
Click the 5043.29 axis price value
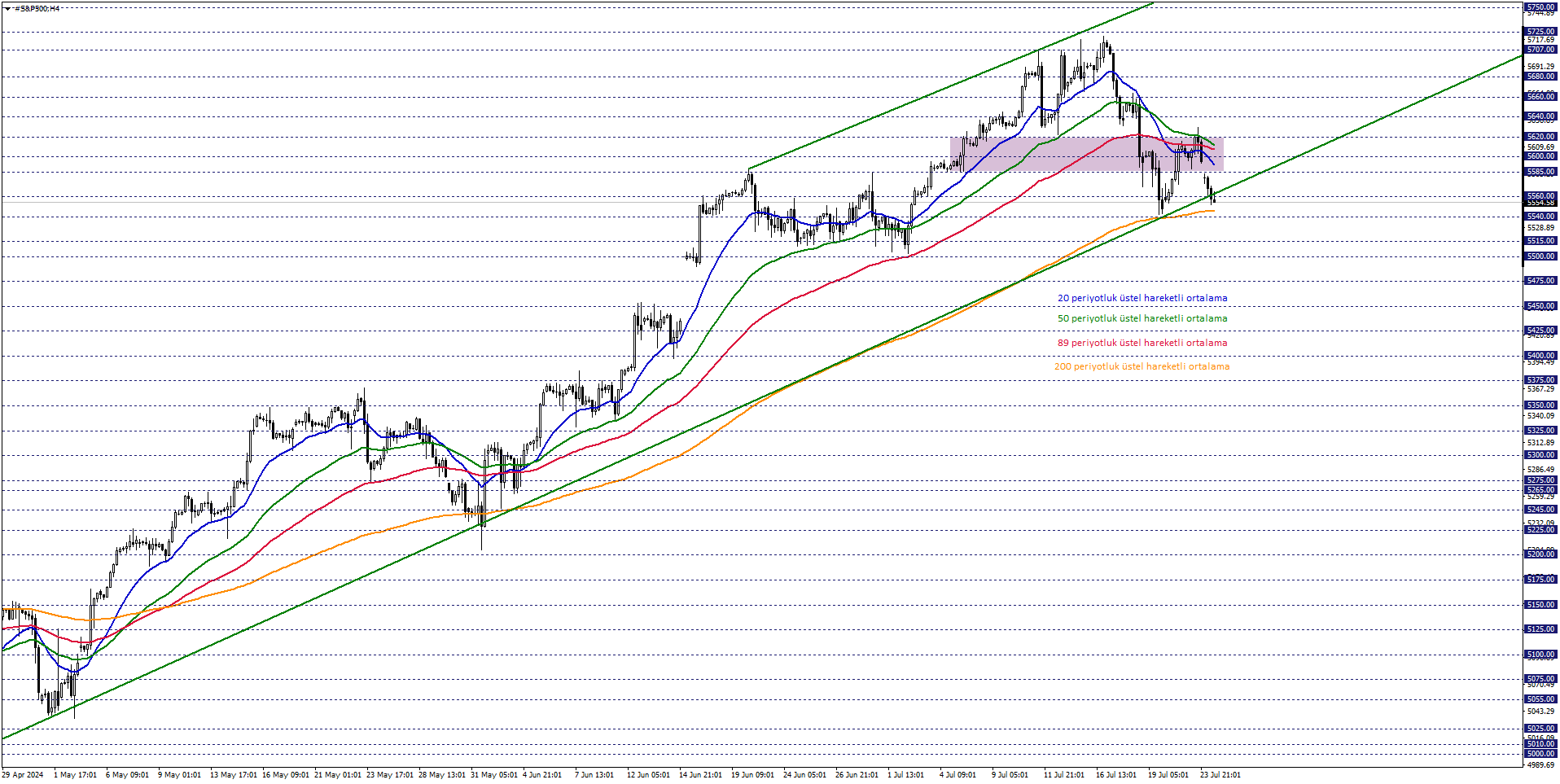(1540, 712)
